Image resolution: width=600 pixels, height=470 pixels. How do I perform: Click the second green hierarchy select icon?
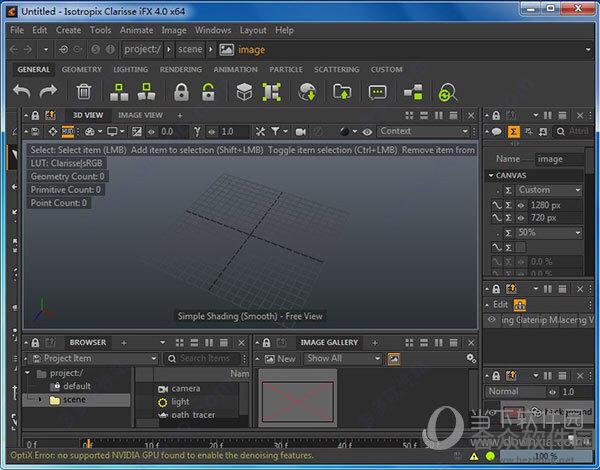(146, 92)
